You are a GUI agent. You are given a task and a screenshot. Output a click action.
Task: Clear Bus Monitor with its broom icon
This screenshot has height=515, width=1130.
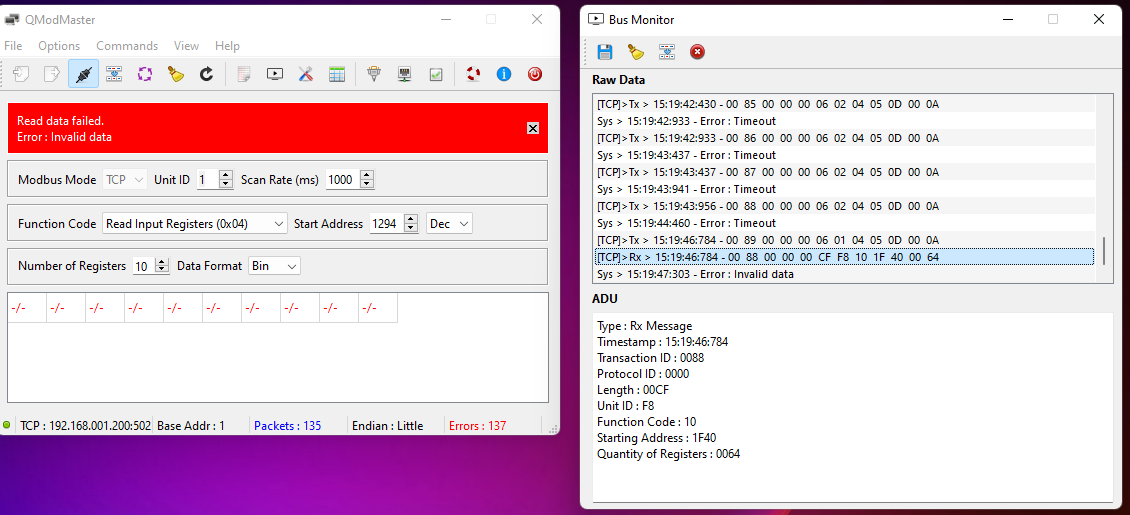(636, 52)
